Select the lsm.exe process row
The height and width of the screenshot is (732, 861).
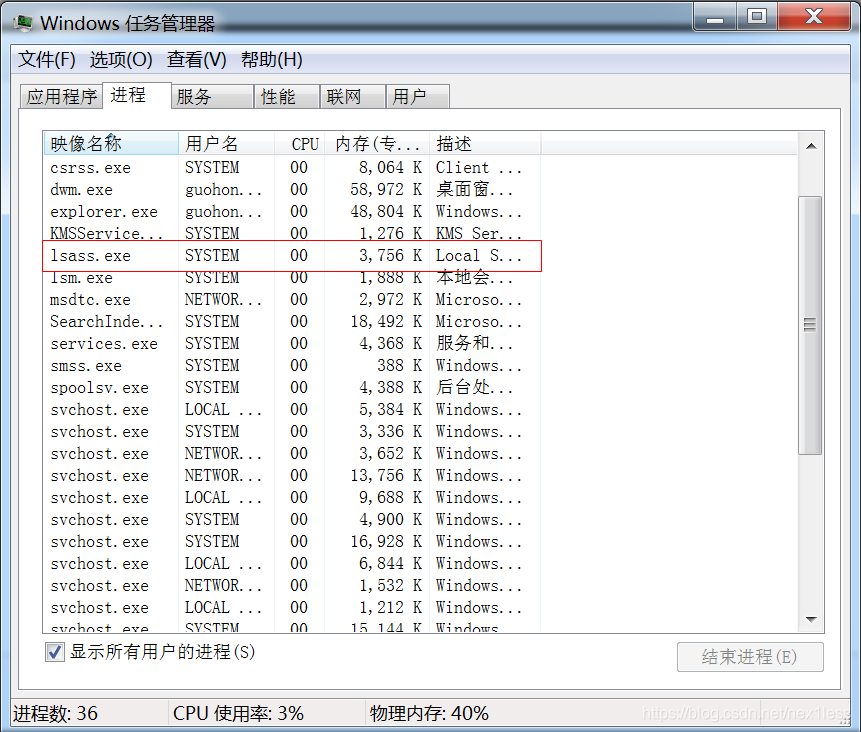[292, 277]
